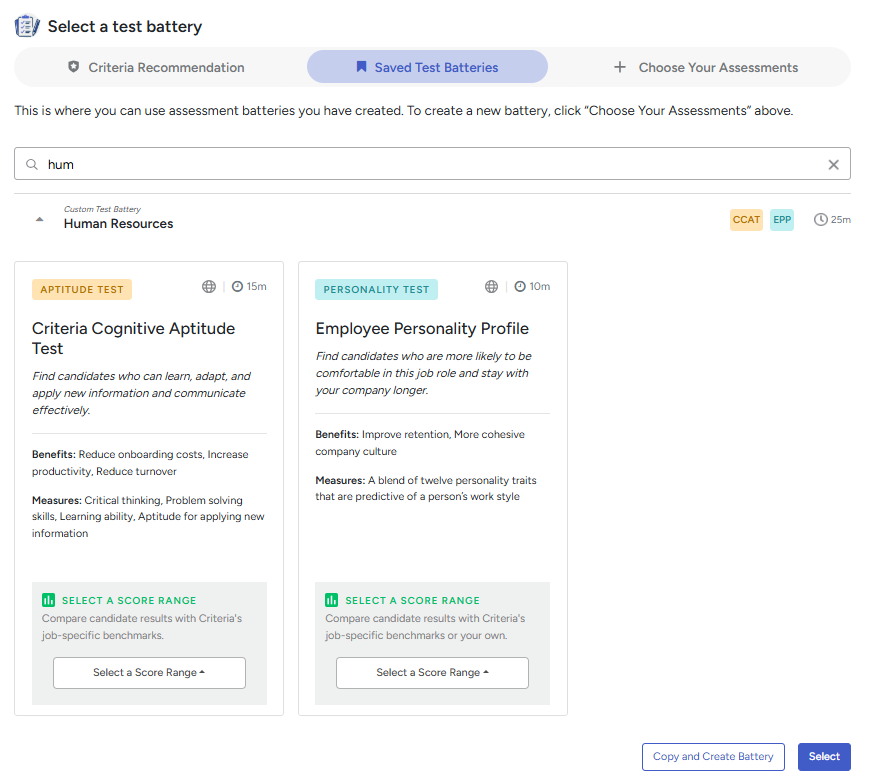
Task: Click the green chart icon on the Personality card
Action: tap(331, 600)
